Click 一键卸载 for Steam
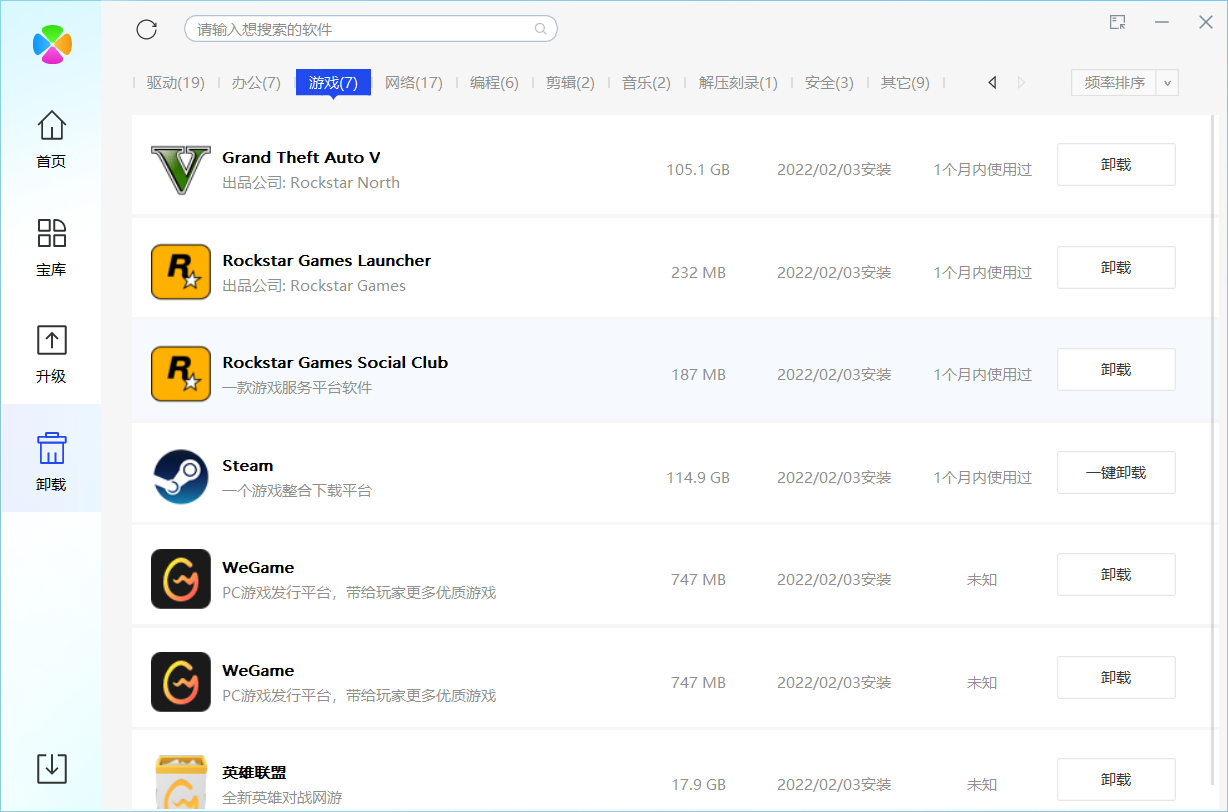1228x812 pixels. (1116, 472)
